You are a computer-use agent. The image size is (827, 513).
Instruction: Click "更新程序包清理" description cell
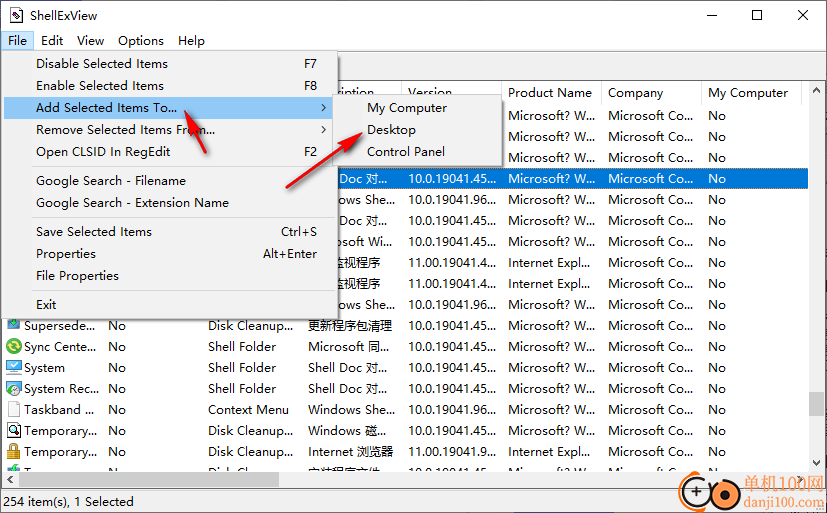tap(350, 326)
